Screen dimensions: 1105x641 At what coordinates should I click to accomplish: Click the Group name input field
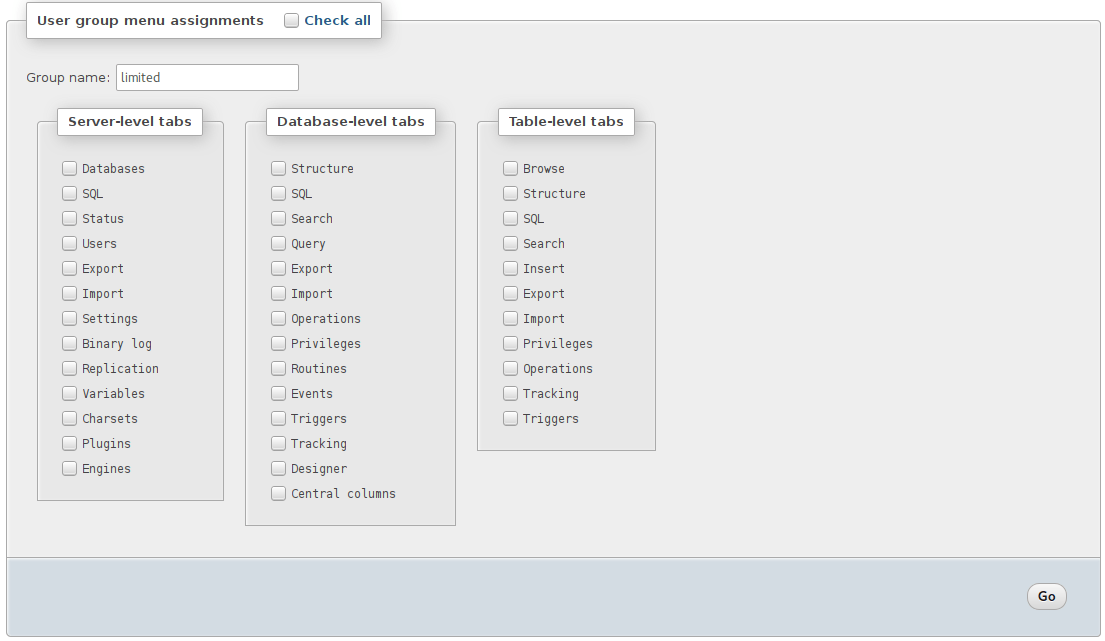pos(207,77)
